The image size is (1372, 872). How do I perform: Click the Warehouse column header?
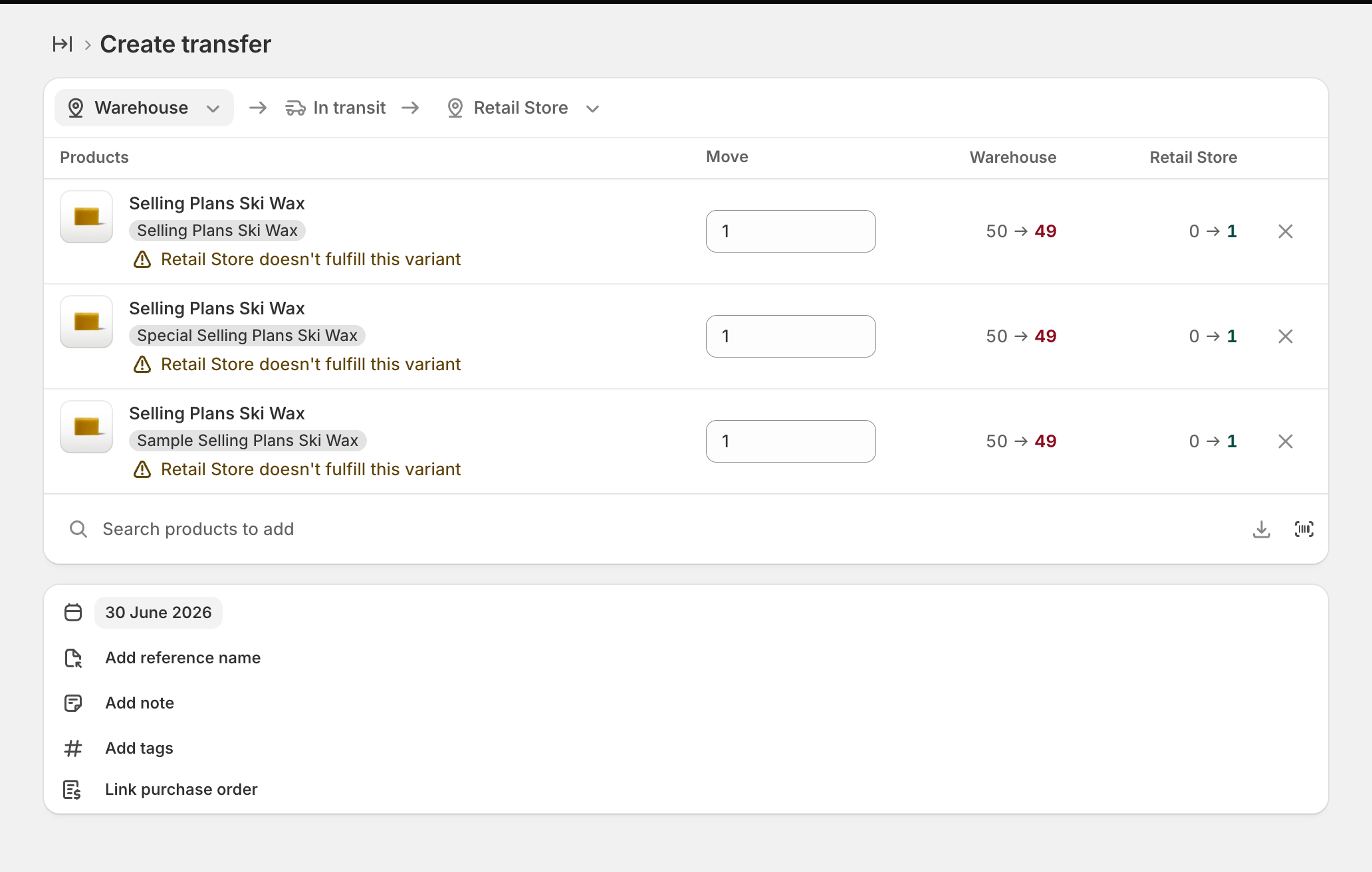pyautogui.click(x=1013, y=158)
